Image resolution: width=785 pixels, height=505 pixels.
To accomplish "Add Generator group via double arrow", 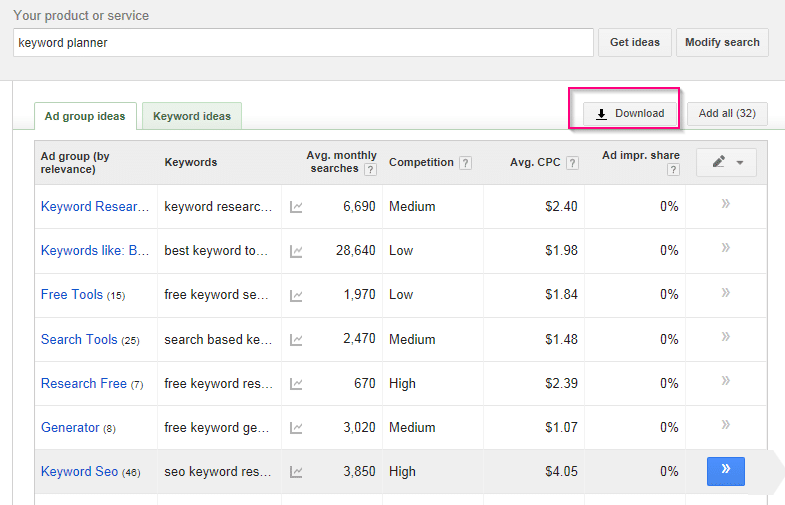I will tap(725, 424).
